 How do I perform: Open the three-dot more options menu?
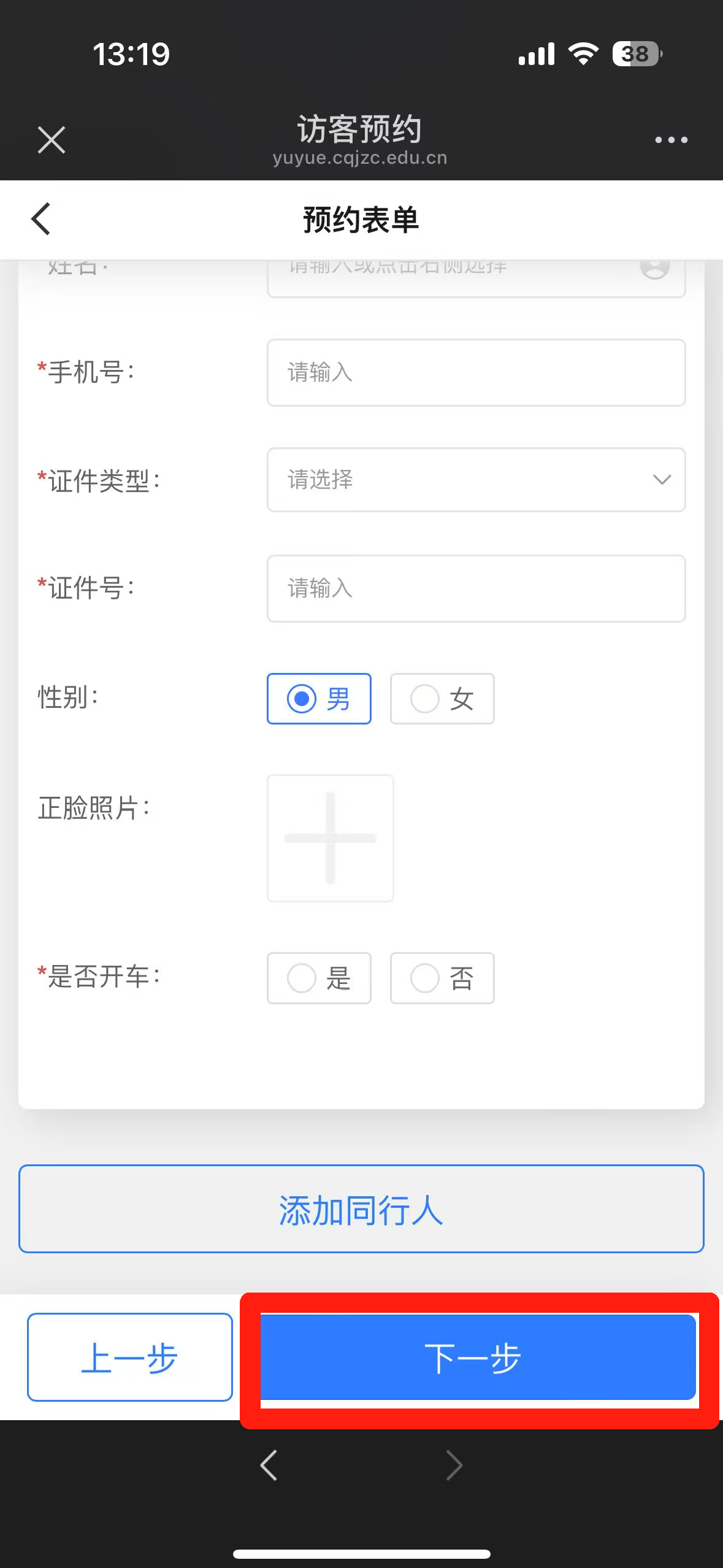click(x=671, y=140)
